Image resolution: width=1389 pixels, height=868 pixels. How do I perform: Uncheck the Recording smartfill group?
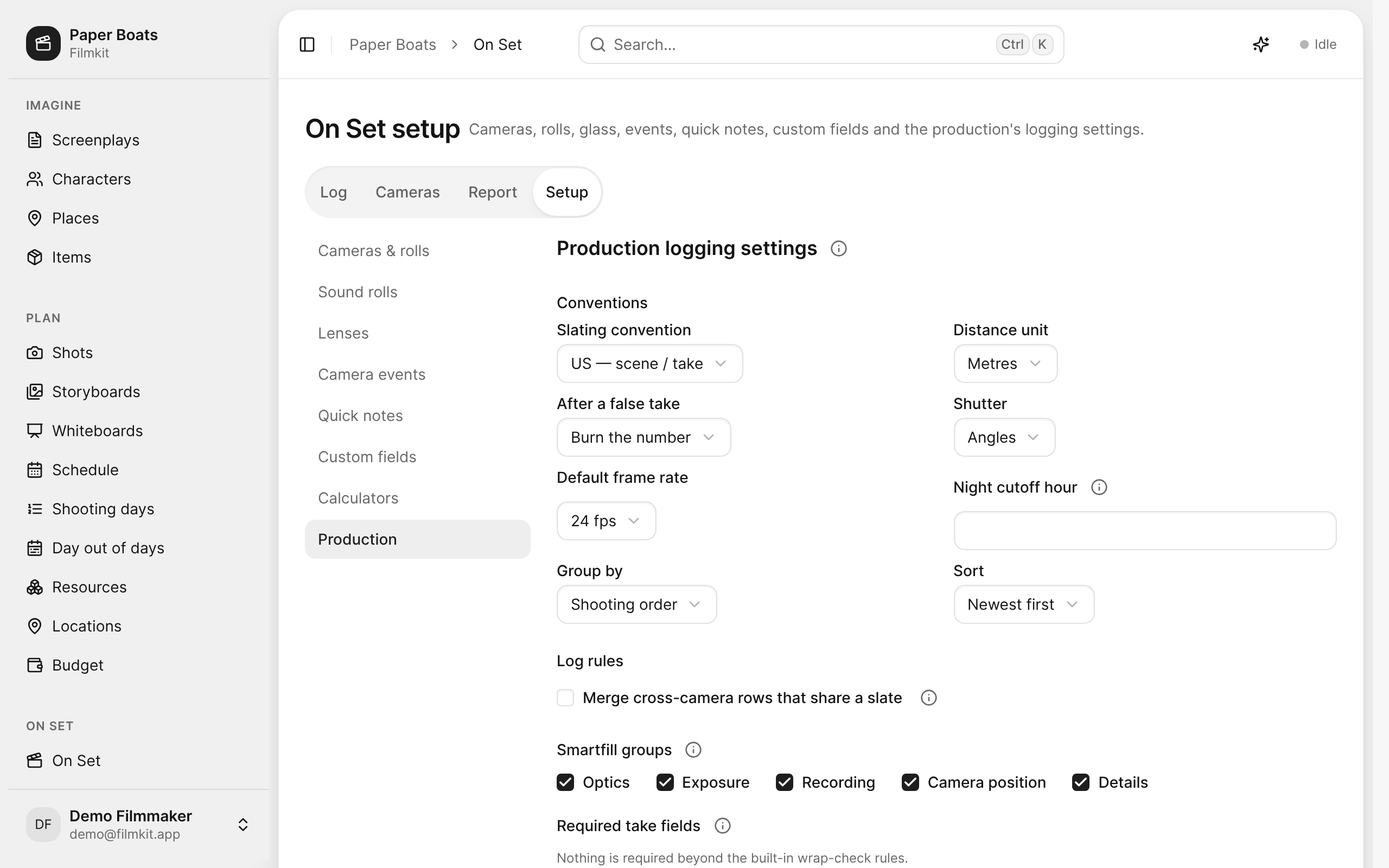click(x=784, y=782)
